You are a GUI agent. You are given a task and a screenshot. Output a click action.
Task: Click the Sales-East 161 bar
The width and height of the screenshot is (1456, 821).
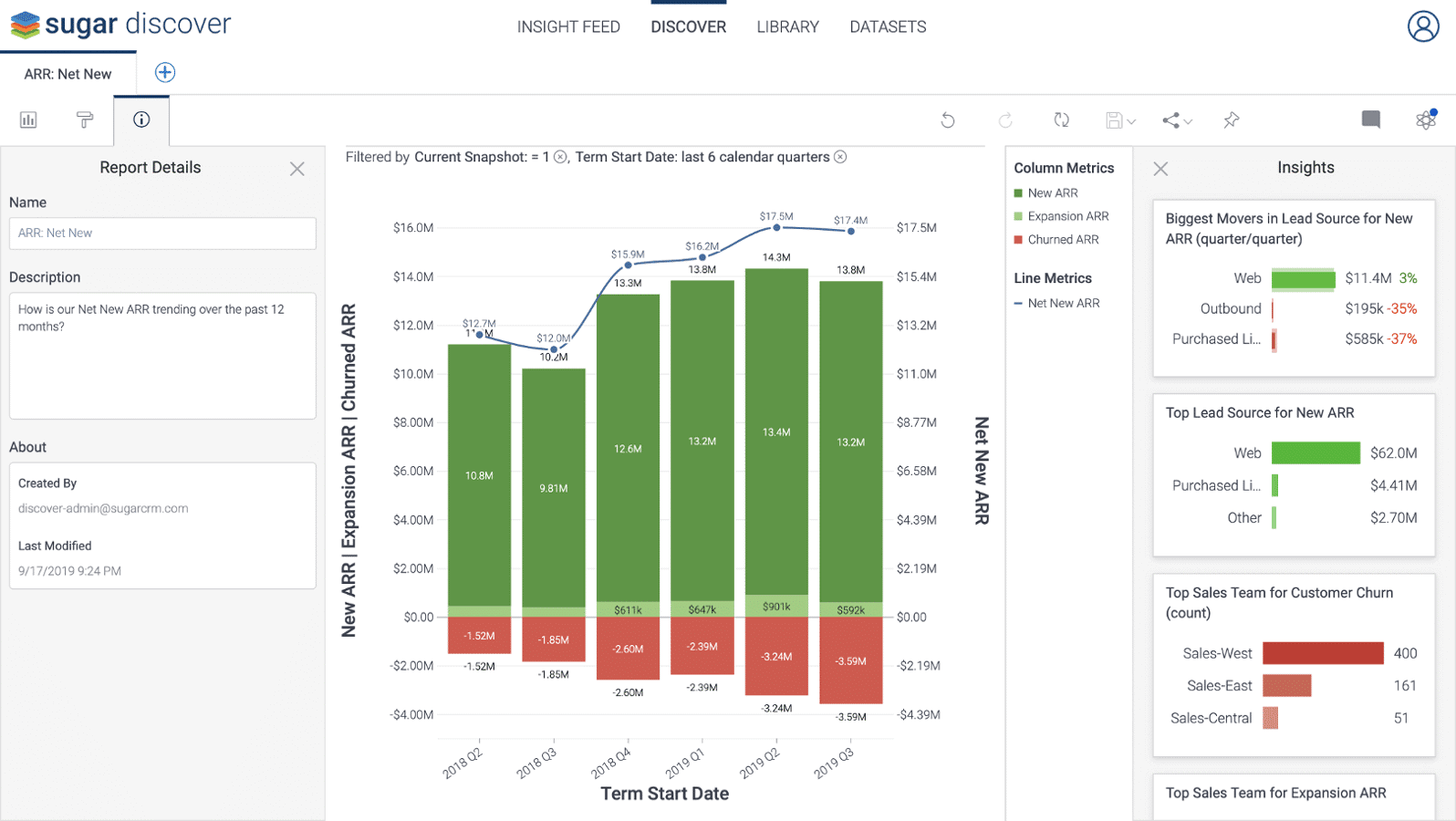(1286, 686)
